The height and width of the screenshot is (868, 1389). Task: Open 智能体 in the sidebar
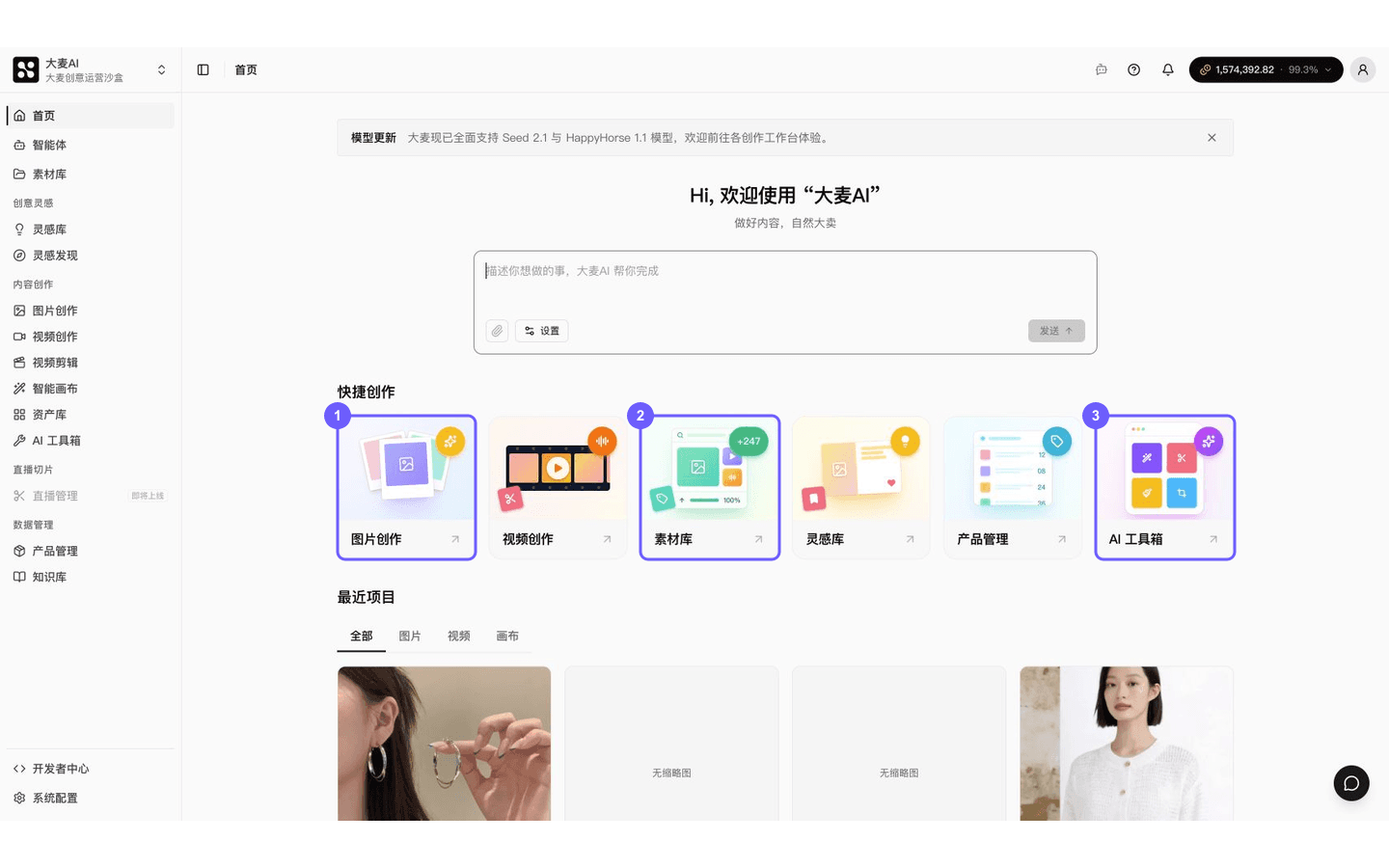[x=91, y=145]
